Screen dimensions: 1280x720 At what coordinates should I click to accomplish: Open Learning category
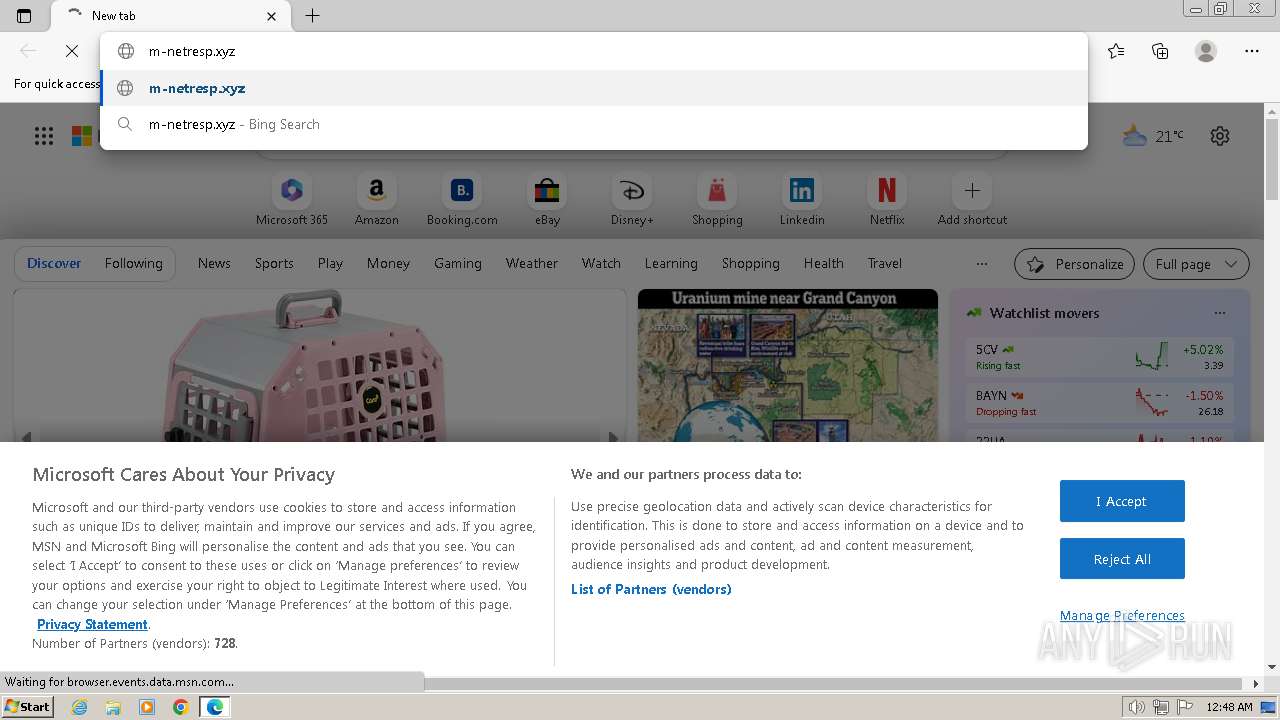(x=671, y=263)
